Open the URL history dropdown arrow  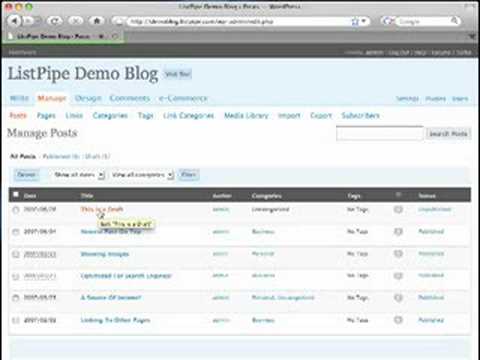tap(364, 21)
